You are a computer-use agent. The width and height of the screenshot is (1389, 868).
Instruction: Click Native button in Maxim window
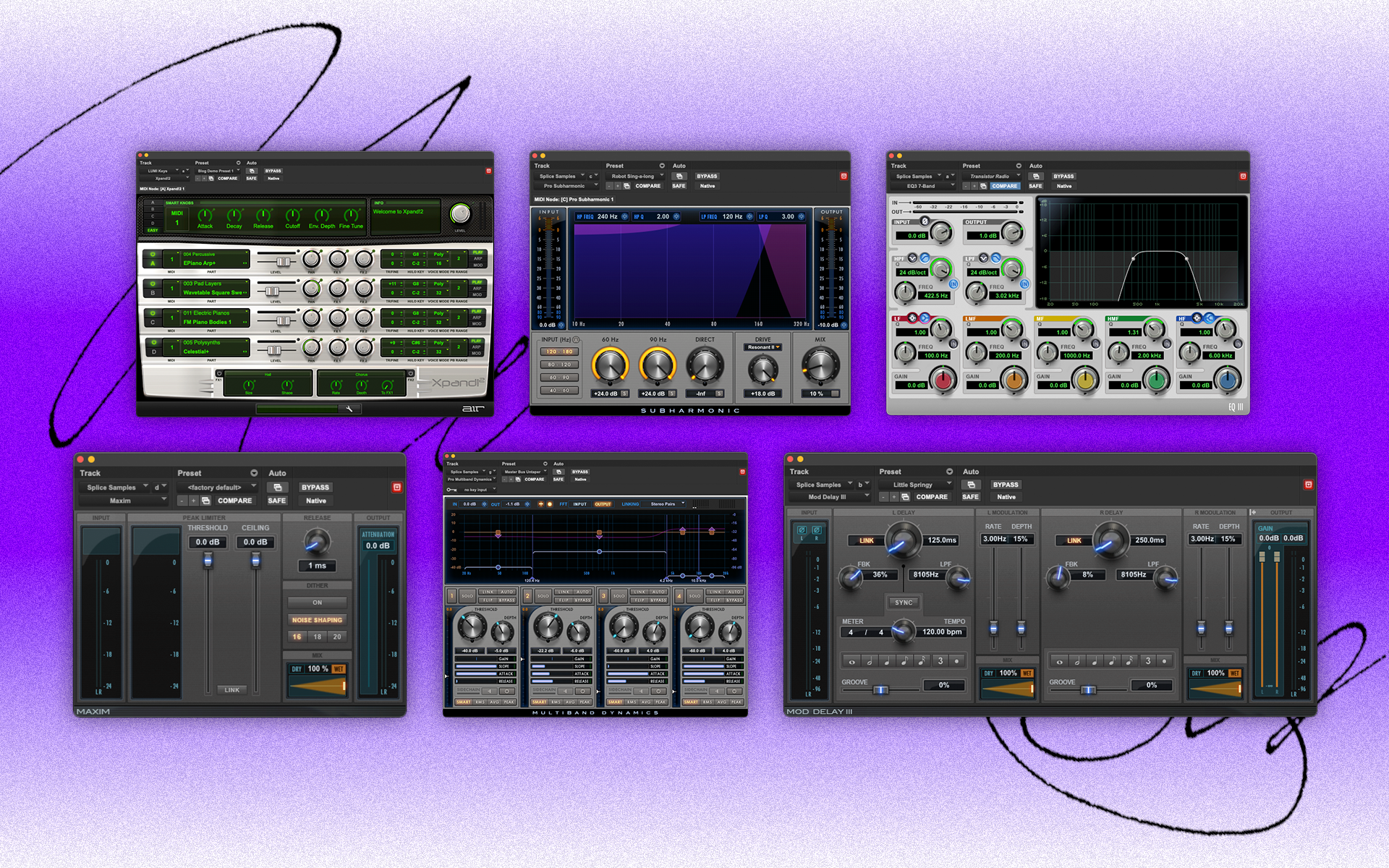(x=316, y=501)
